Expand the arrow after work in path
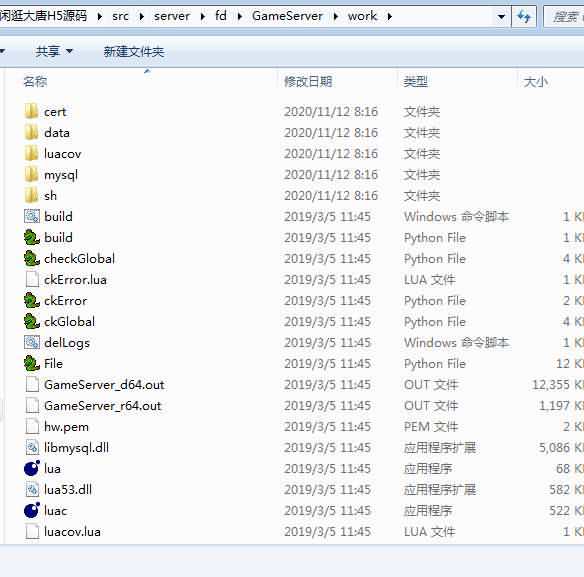584x577 pixels. pyautogui.click(x=390, y=16)
